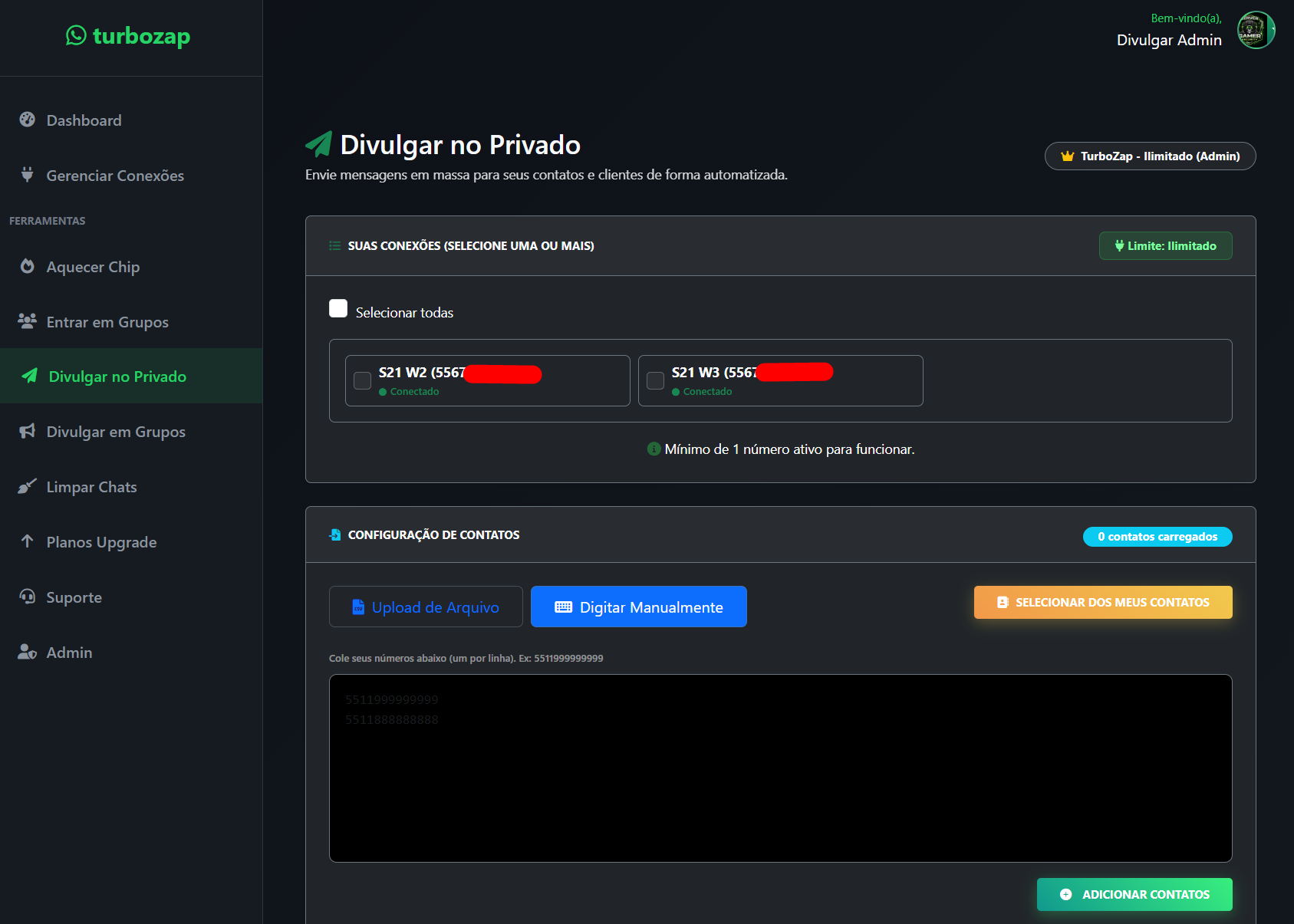Click the info icon beside Mínimo de 1 número
The width and height of the screenshot is (1294, 924).
(654, 449)
